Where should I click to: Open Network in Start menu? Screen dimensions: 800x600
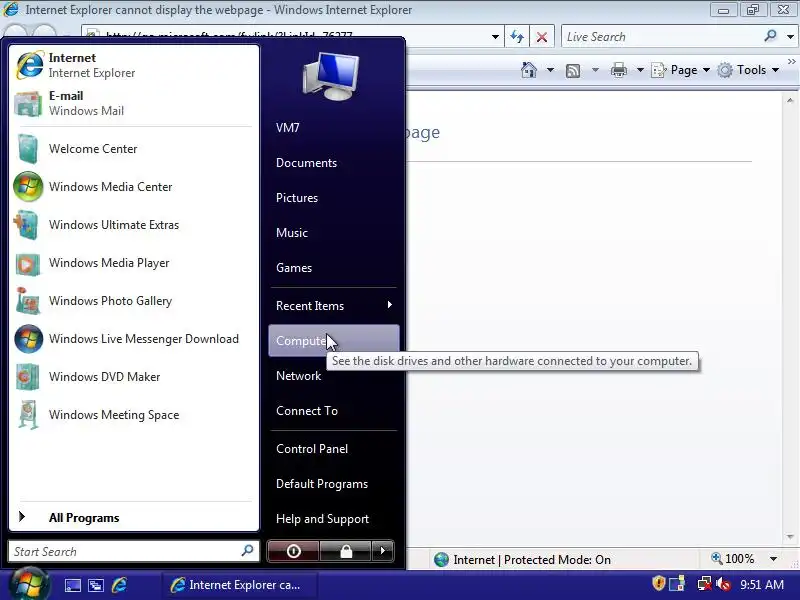[333, 376]
